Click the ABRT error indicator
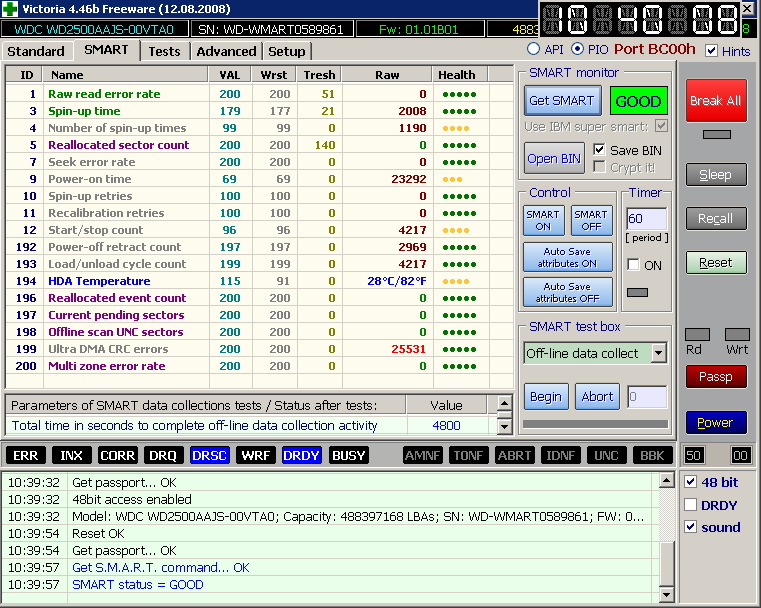 tap(514, 455)
